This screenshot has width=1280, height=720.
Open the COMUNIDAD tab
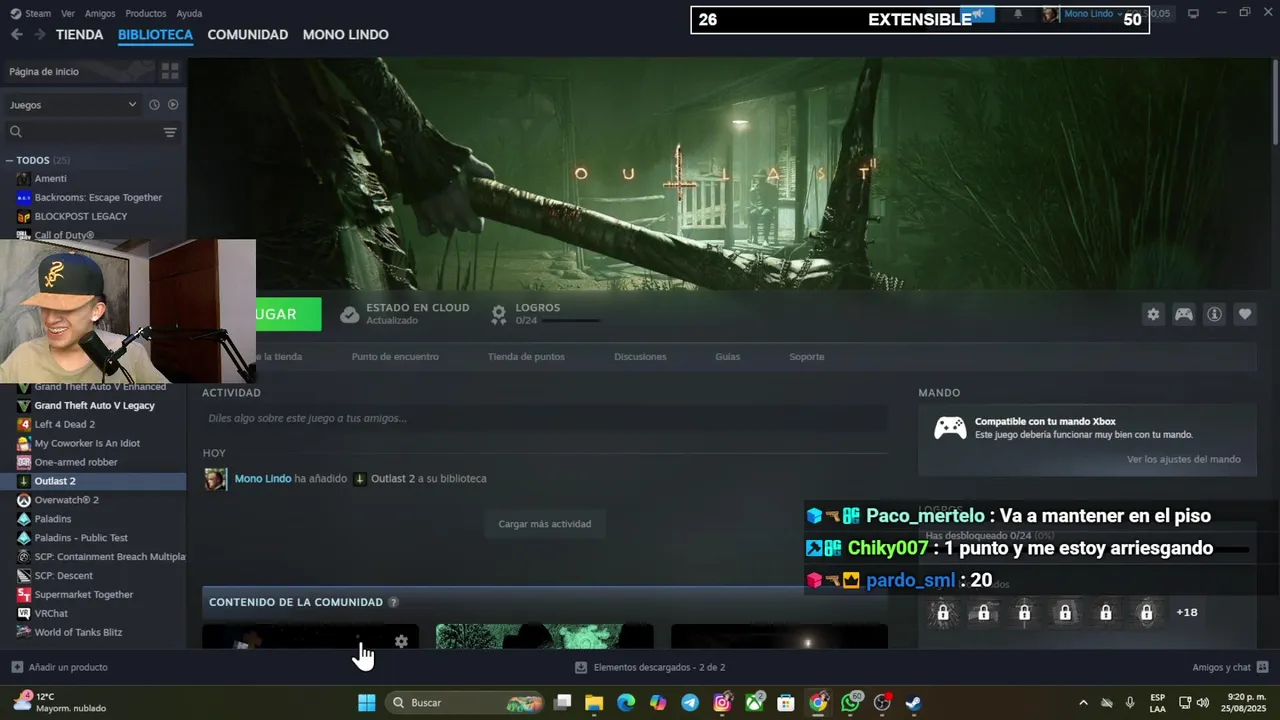[248, 34]
